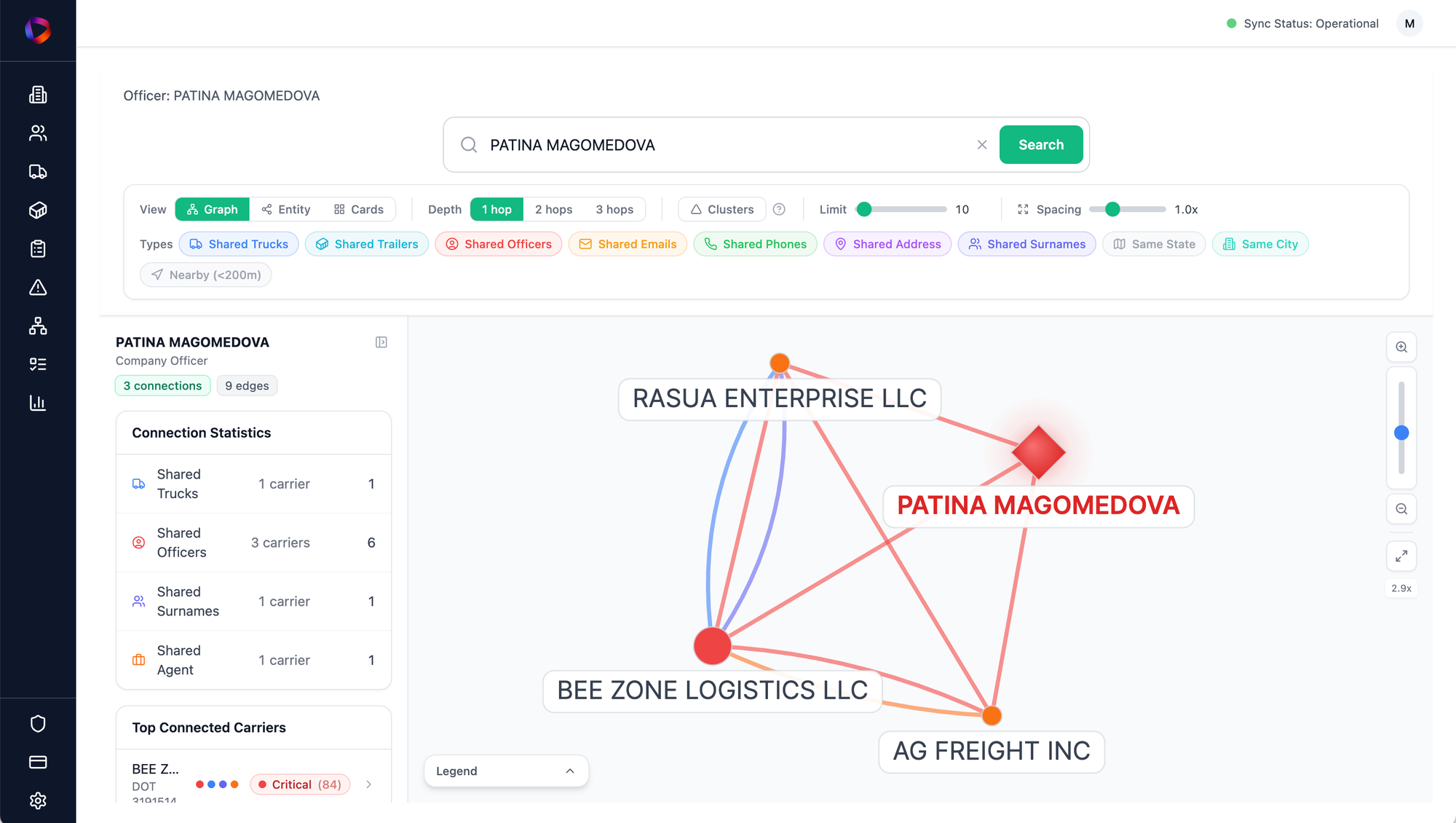1456x823 pixels.
Task: Expand the Legend panel
Action: tap(506, 771)
